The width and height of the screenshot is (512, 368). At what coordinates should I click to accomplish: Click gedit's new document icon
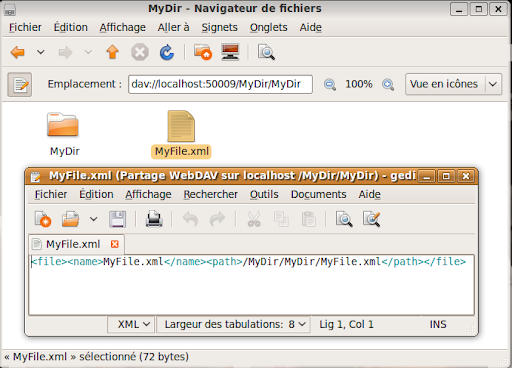pyautogui.click(x=43, y=219)
